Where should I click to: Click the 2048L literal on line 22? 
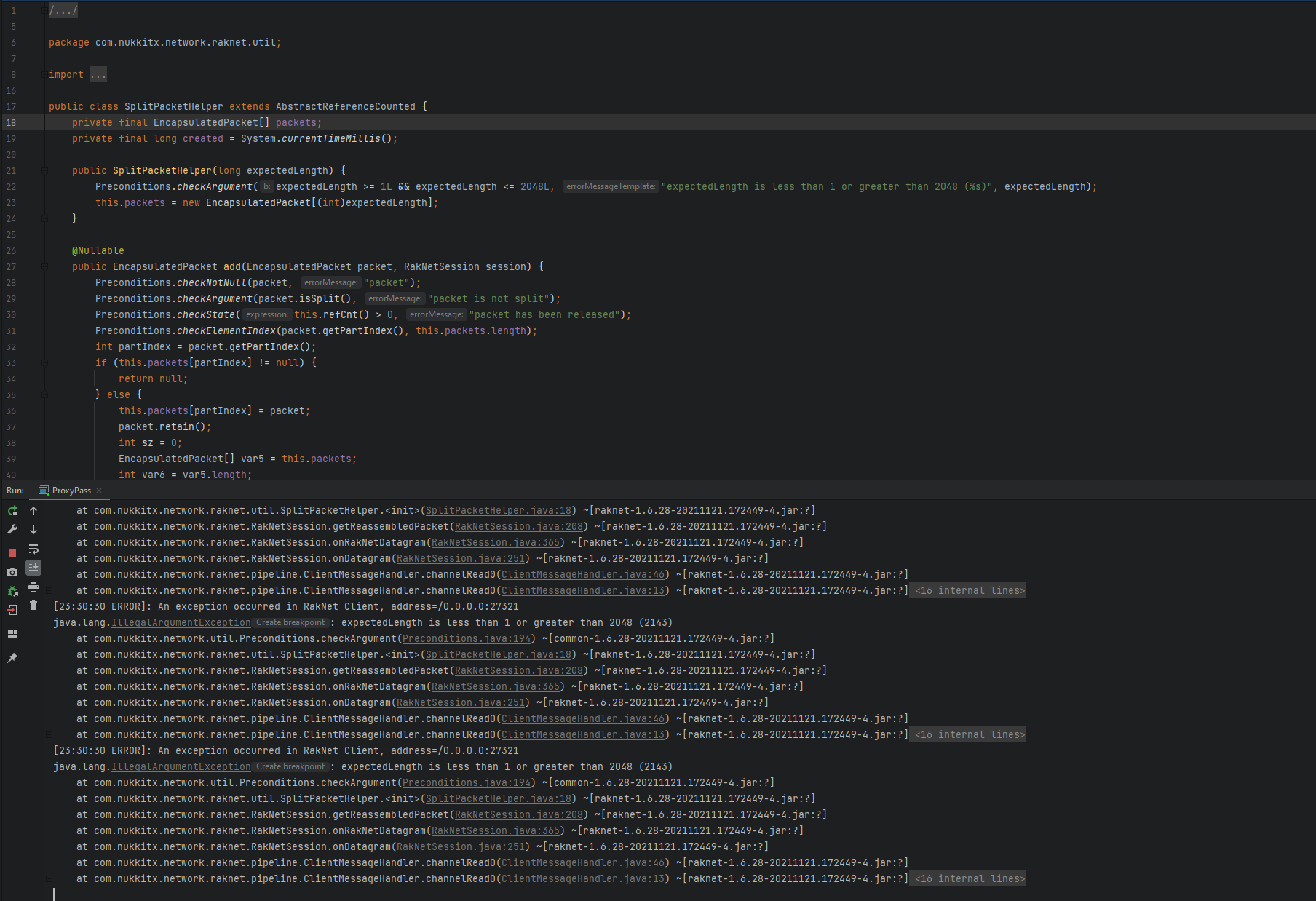tap(535, 186)
